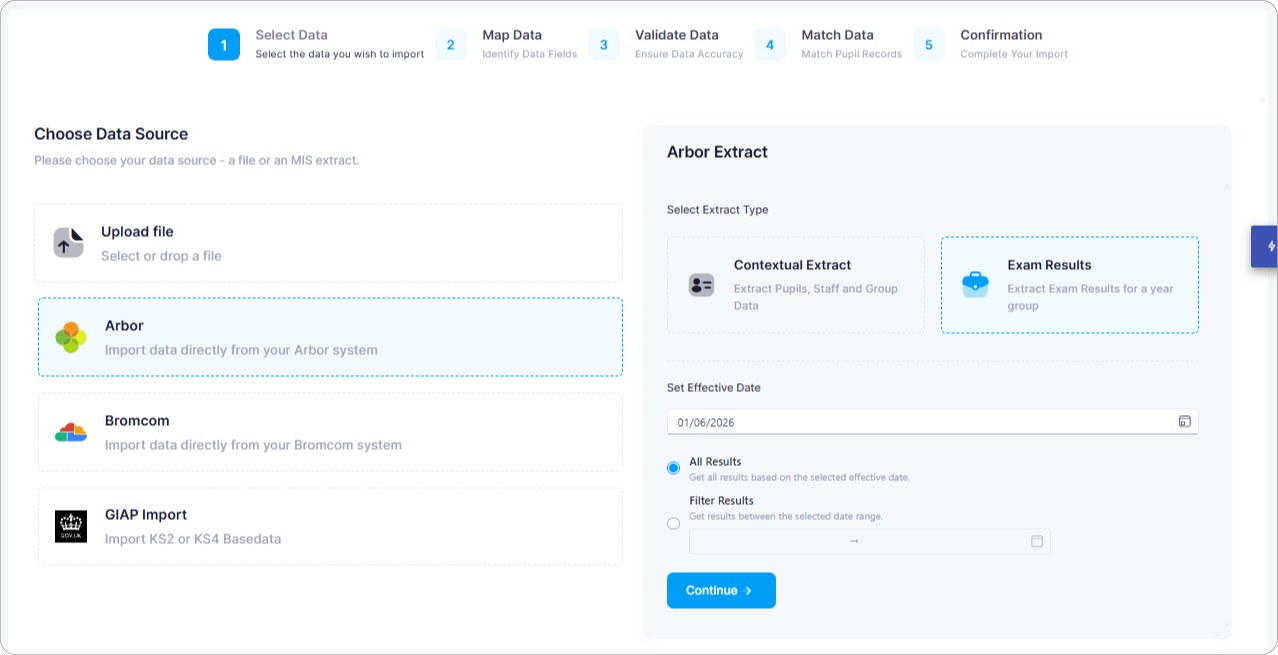Click the Select Extract Type label
Screen dimensions: 1278x655
(x=717, y=210)
